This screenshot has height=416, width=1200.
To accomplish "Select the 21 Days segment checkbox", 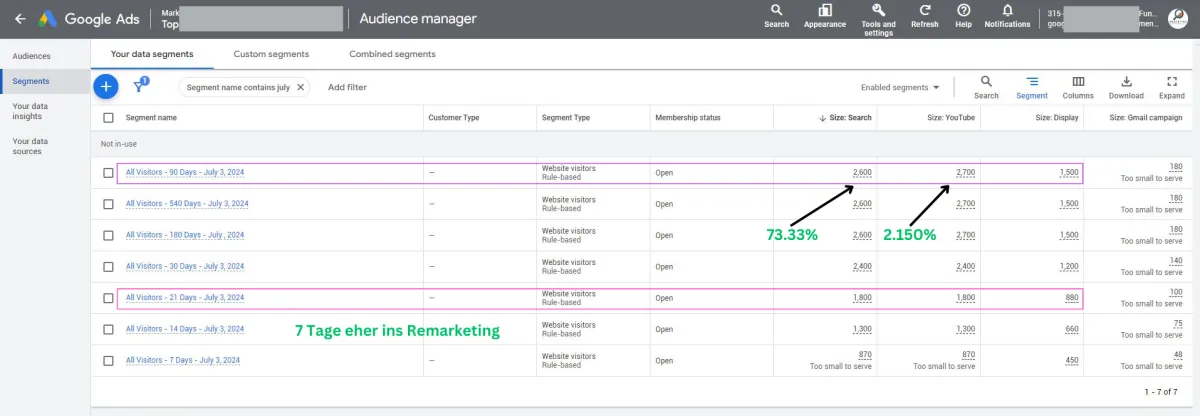I will coord(108,297).
